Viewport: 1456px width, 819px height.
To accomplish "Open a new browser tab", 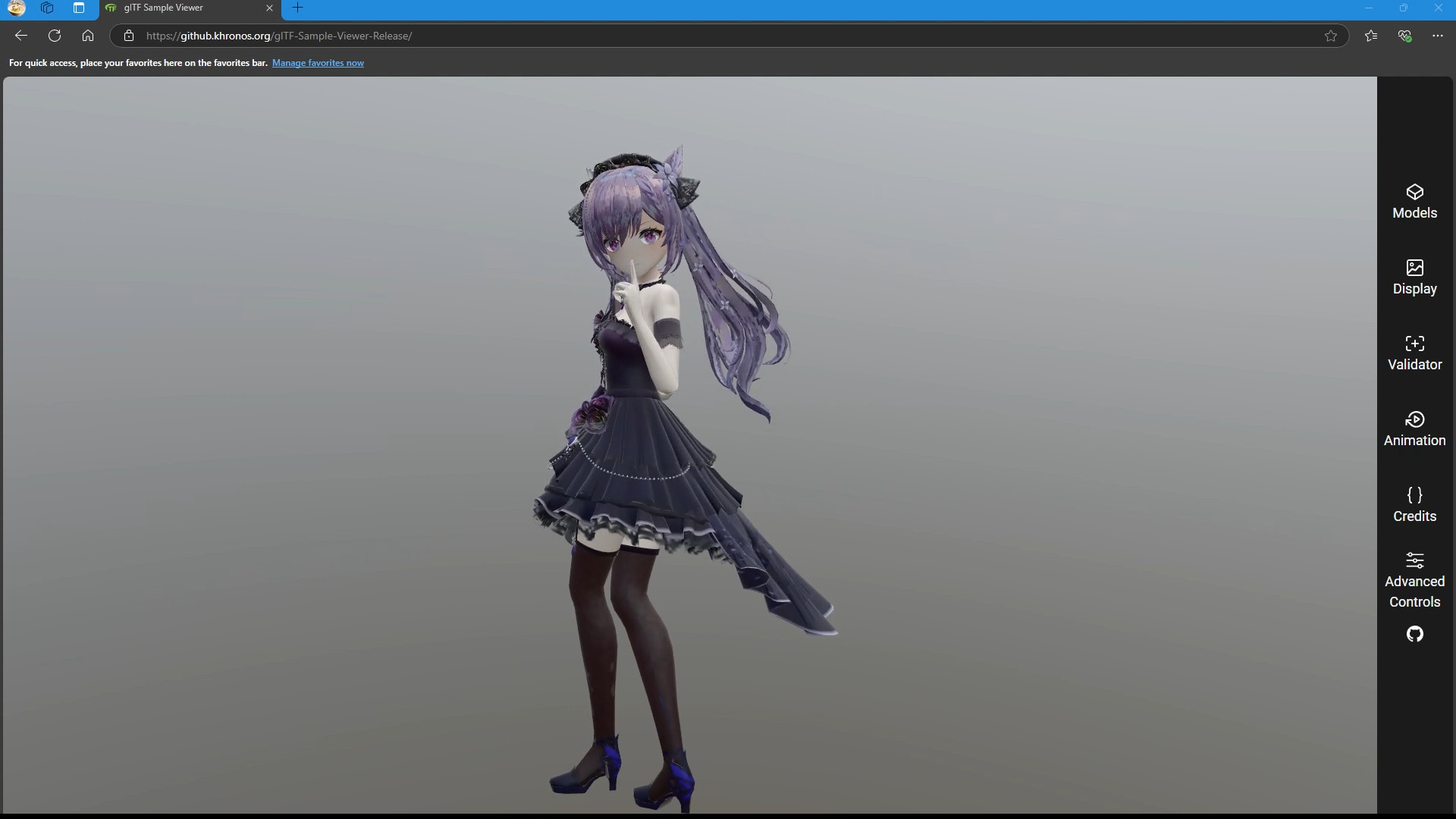I will 297,8.
